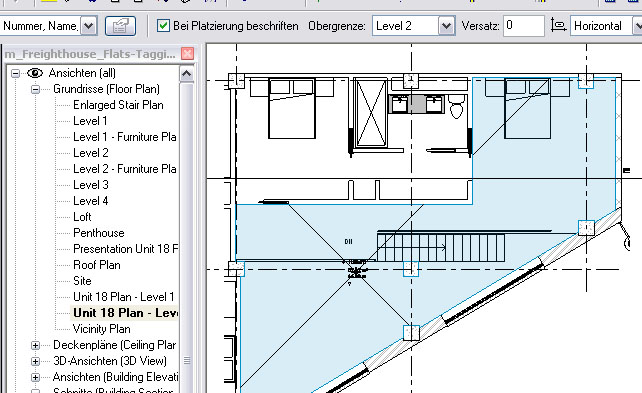Image resolution: width=642 pixels, height=393 pixels.
Task: Open the element properties button icon
Action: click(120, 26)
